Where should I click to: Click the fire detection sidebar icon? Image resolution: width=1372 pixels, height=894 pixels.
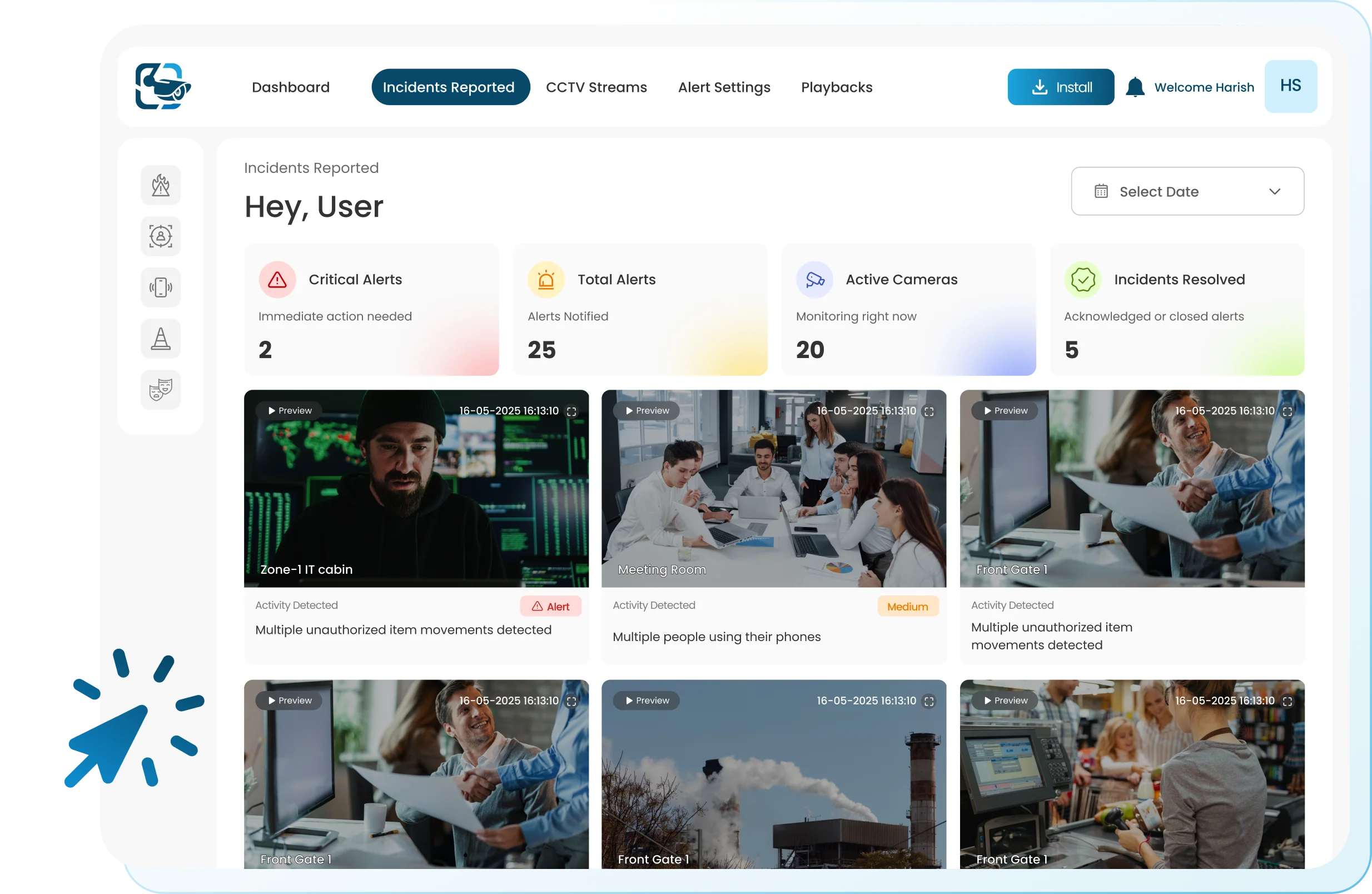pyautogui.click(x=161, y=186)
